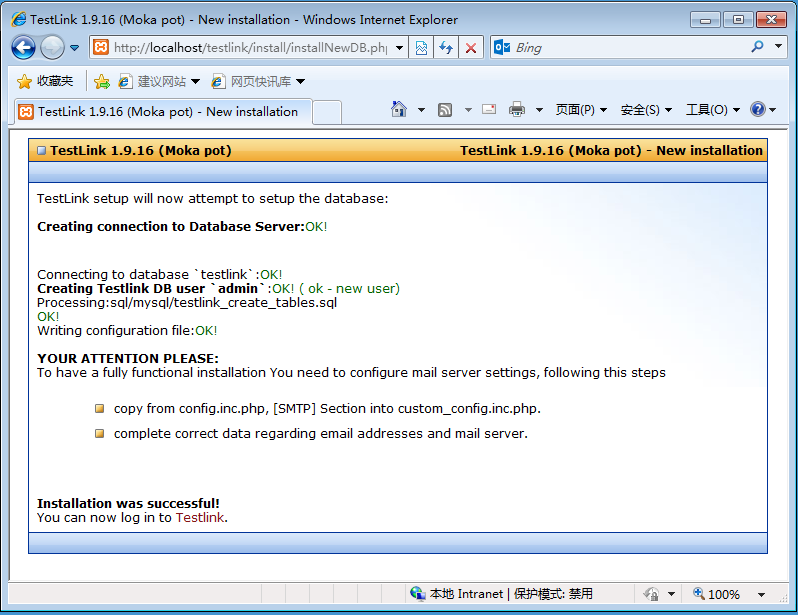Click the 'TestLink 1.9.16 (Moka pot)' page header title
Image resolution: width=798 pixels, height=615 pixels.
click(140, 150)
